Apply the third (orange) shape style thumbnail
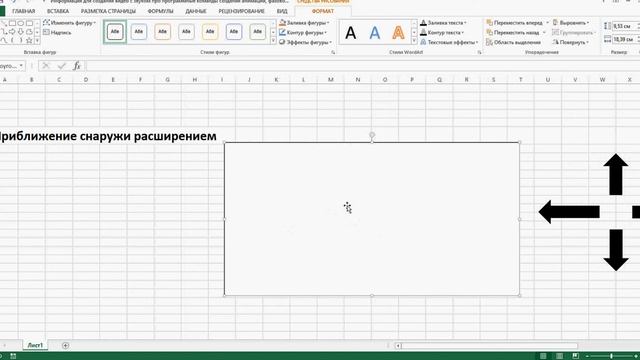The image size is (640, 360). click(x=162, y=31)
